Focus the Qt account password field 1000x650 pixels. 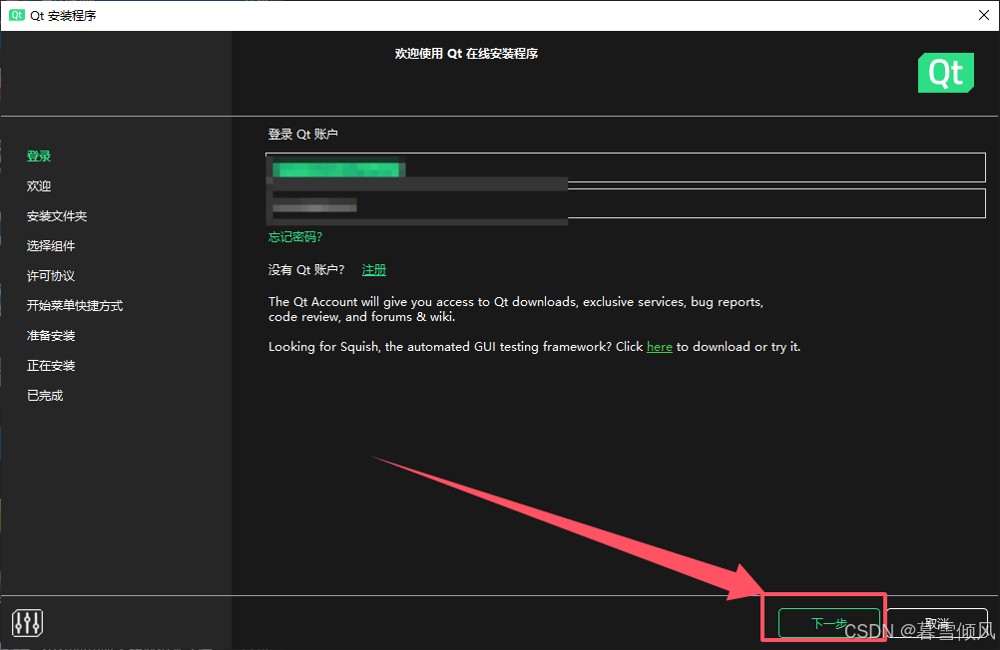626,203
